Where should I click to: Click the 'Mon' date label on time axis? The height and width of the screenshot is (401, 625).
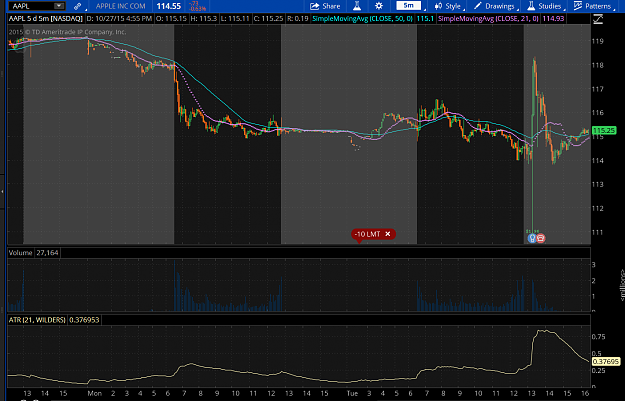(x=94, y=393)
